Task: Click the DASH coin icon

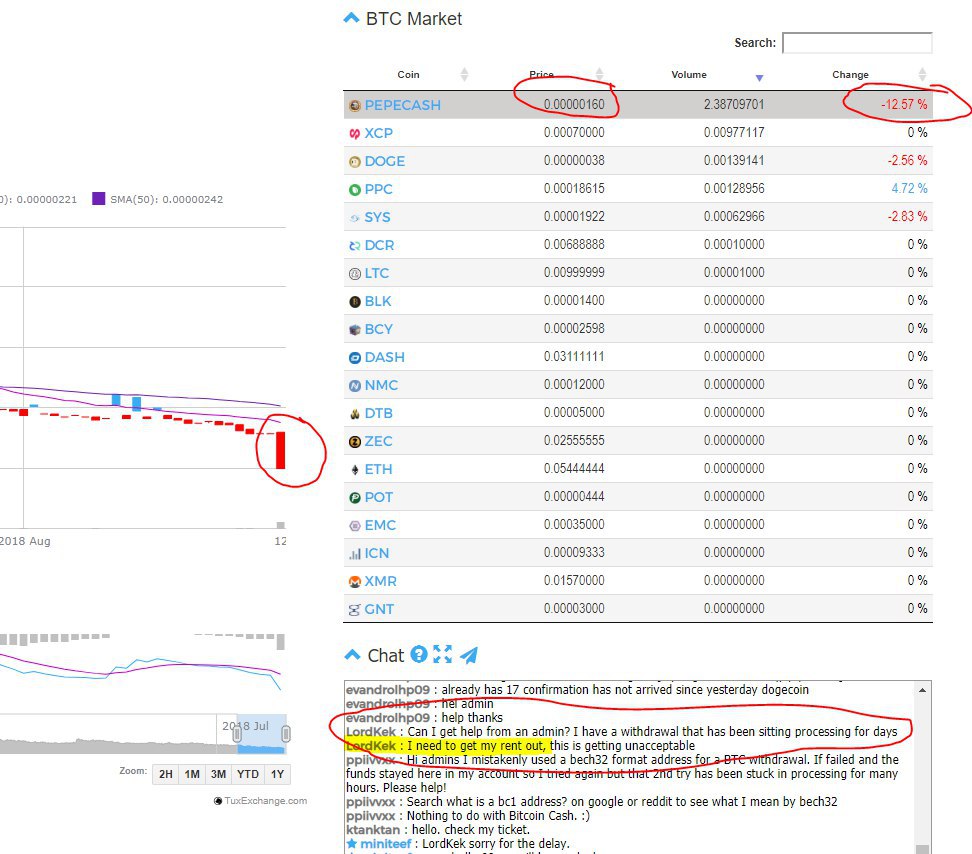Action: [x=355, y=358]
